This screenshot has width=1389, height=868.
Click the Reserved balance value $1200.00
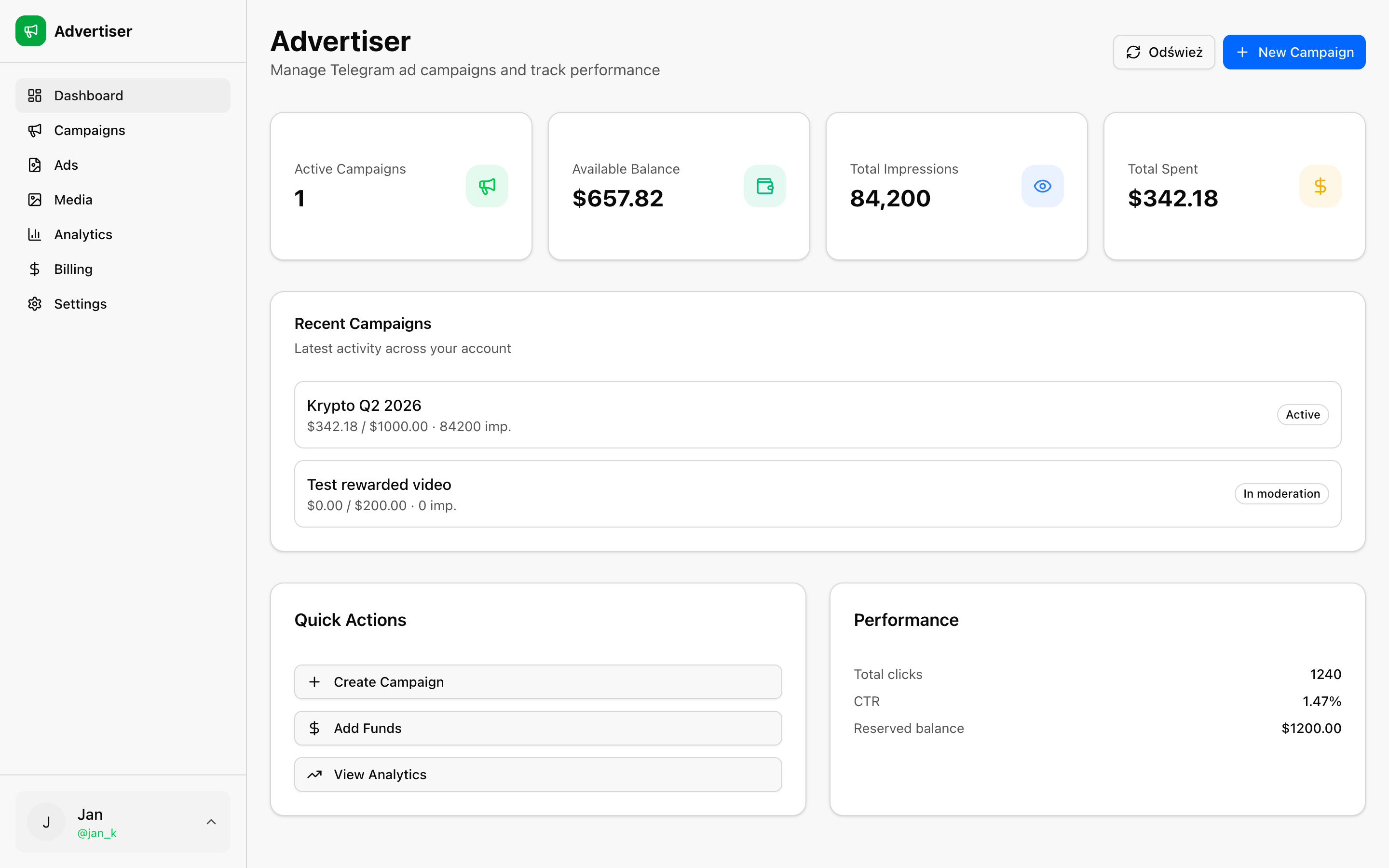coord(1311,729)
